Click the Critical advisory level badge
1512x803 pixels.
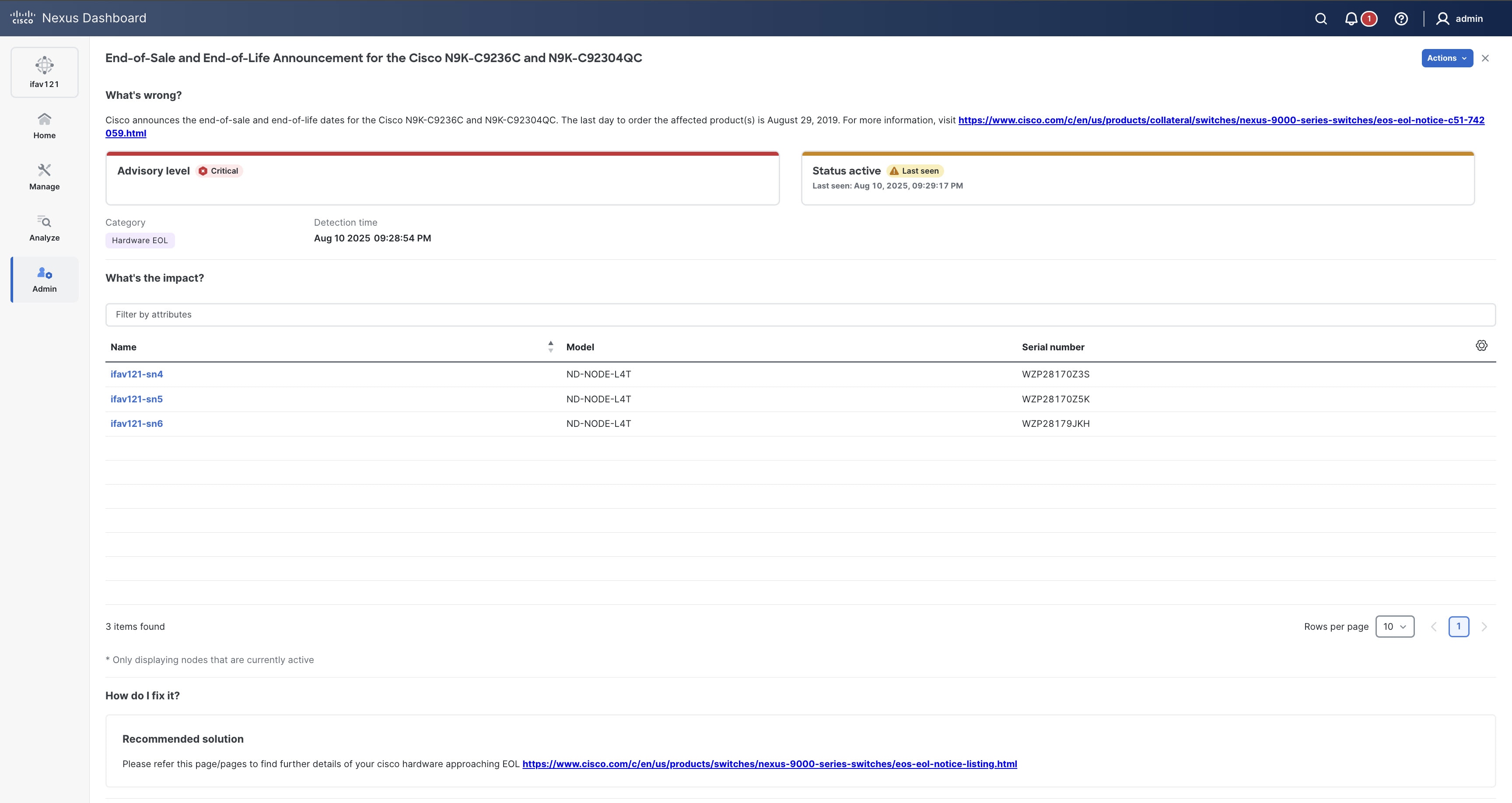tap(219, 171)
